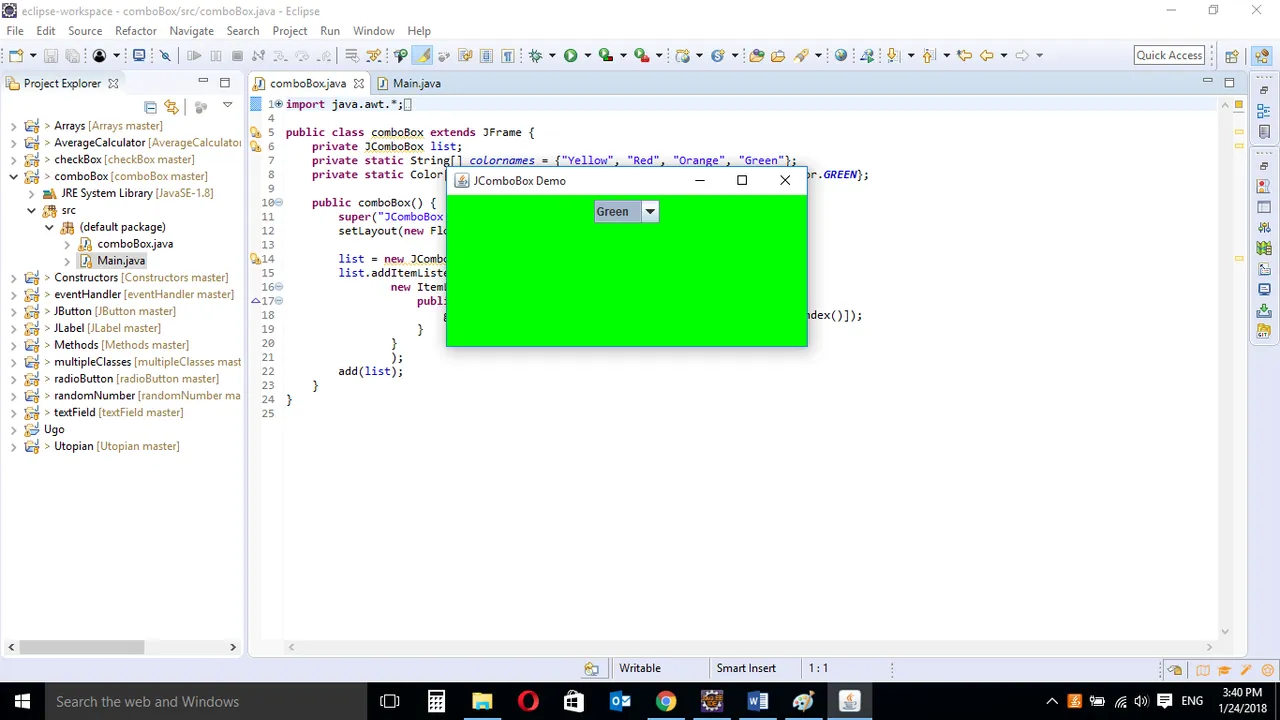Click the Save toolbar icon
The image size is (1280, 720).
[51, 56]
